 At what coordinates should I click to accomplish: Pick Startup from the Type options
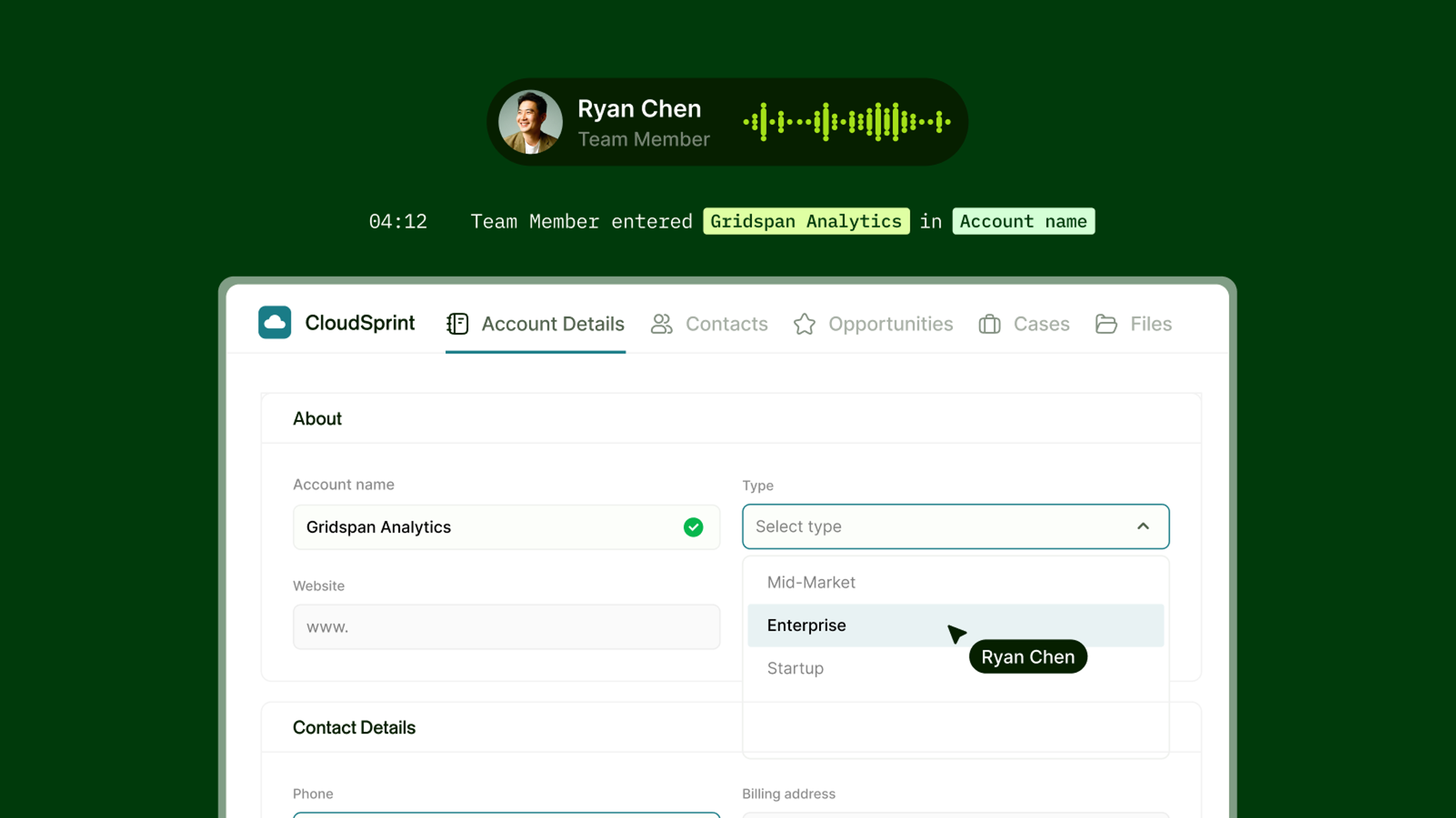(x=795, y=668)
